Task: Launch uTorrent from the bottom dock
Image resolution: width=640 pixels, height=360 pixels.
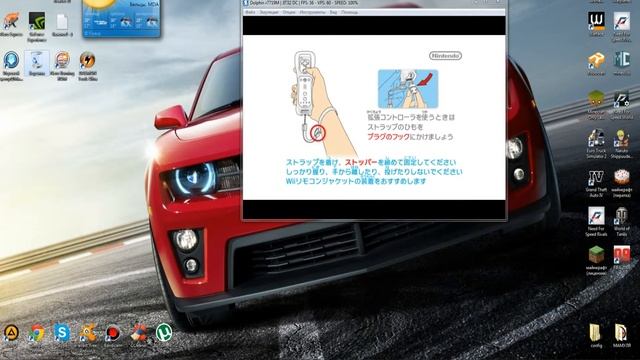Action: pos(164,332)
